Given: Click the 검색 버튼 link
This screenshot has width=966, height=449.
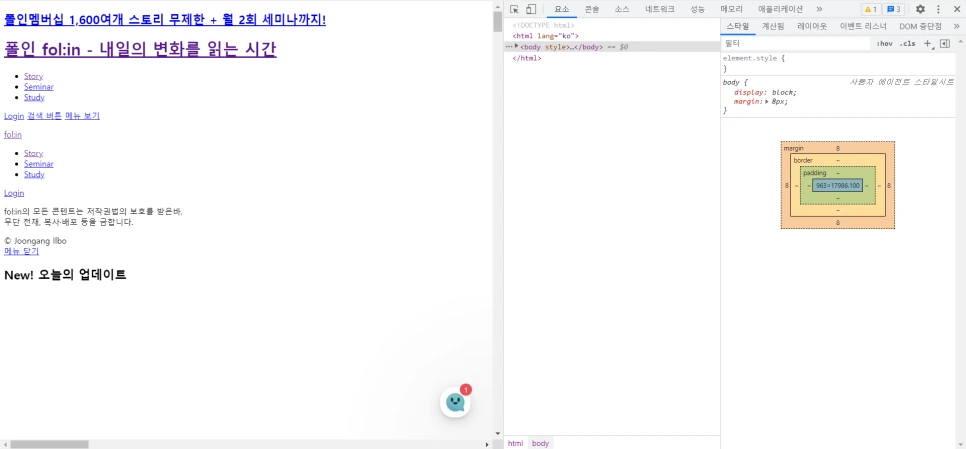Looking at the screenshot, I should 44,116.
